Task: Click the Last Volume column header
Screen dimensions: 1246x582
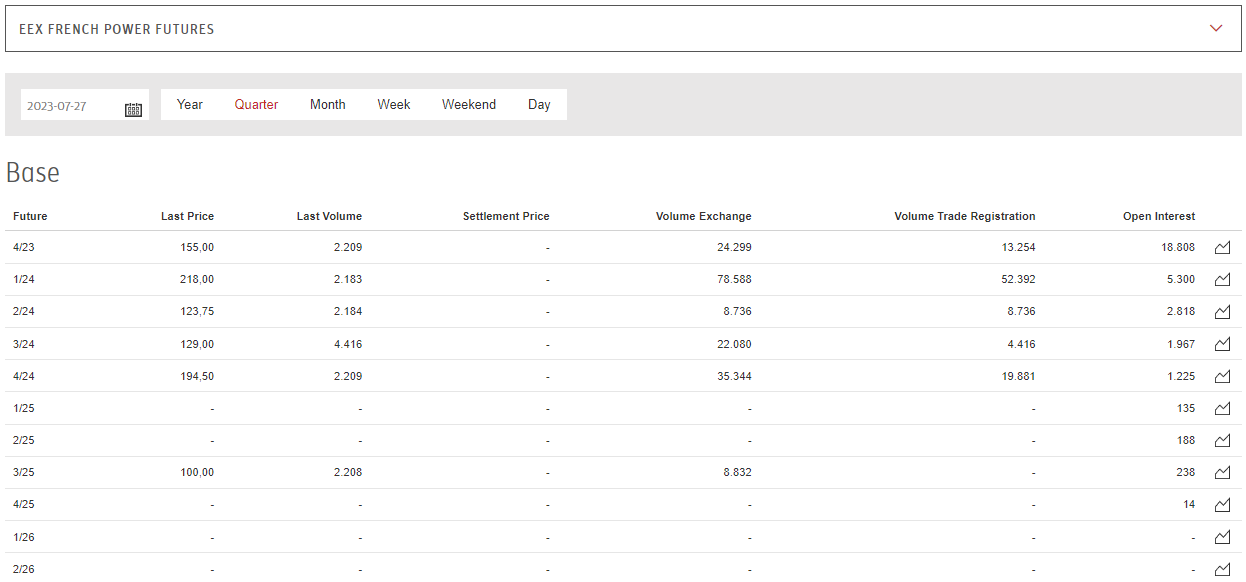Action: 329,216
